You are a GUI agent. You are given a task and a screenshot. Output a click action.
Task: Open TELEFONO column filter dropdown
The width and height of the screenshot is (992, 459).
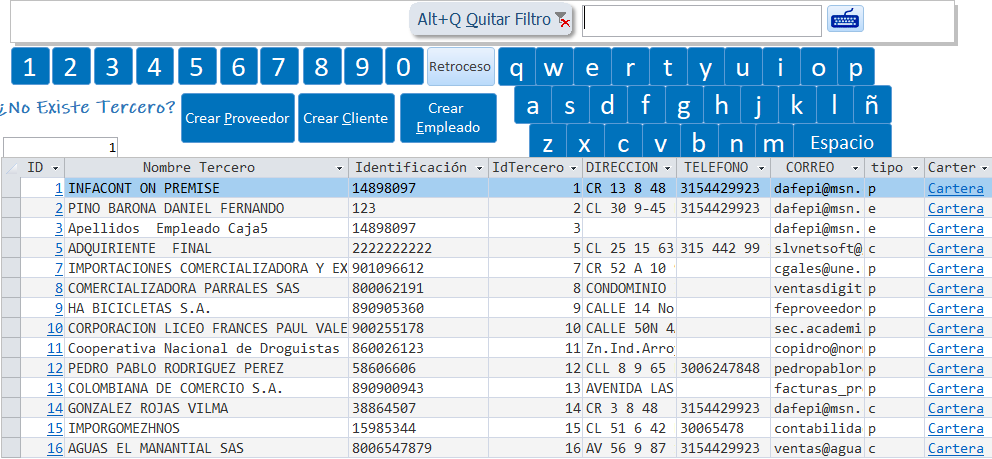click(x=762, y=168)
